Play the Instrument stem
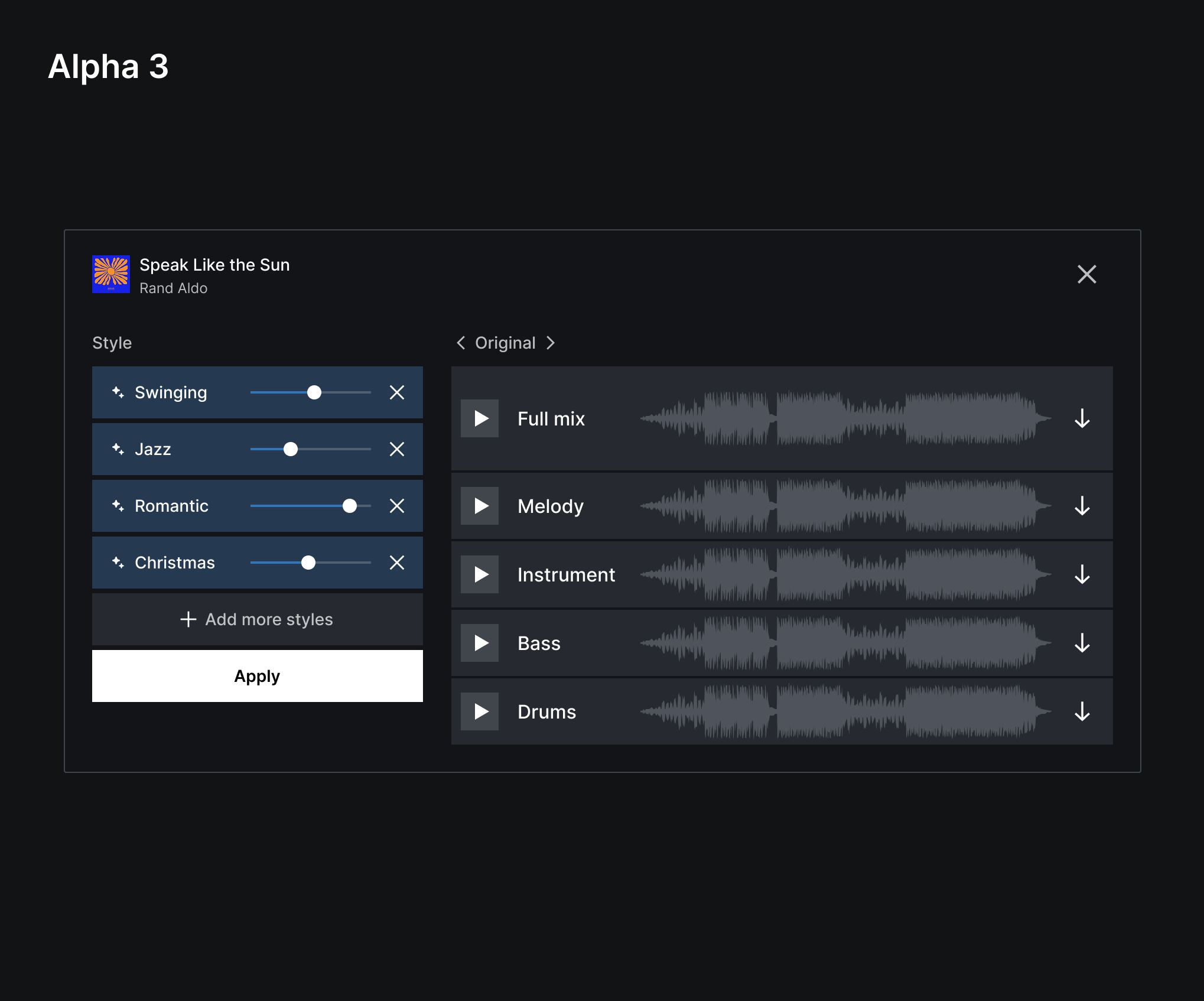 click(x=480, y=574)
